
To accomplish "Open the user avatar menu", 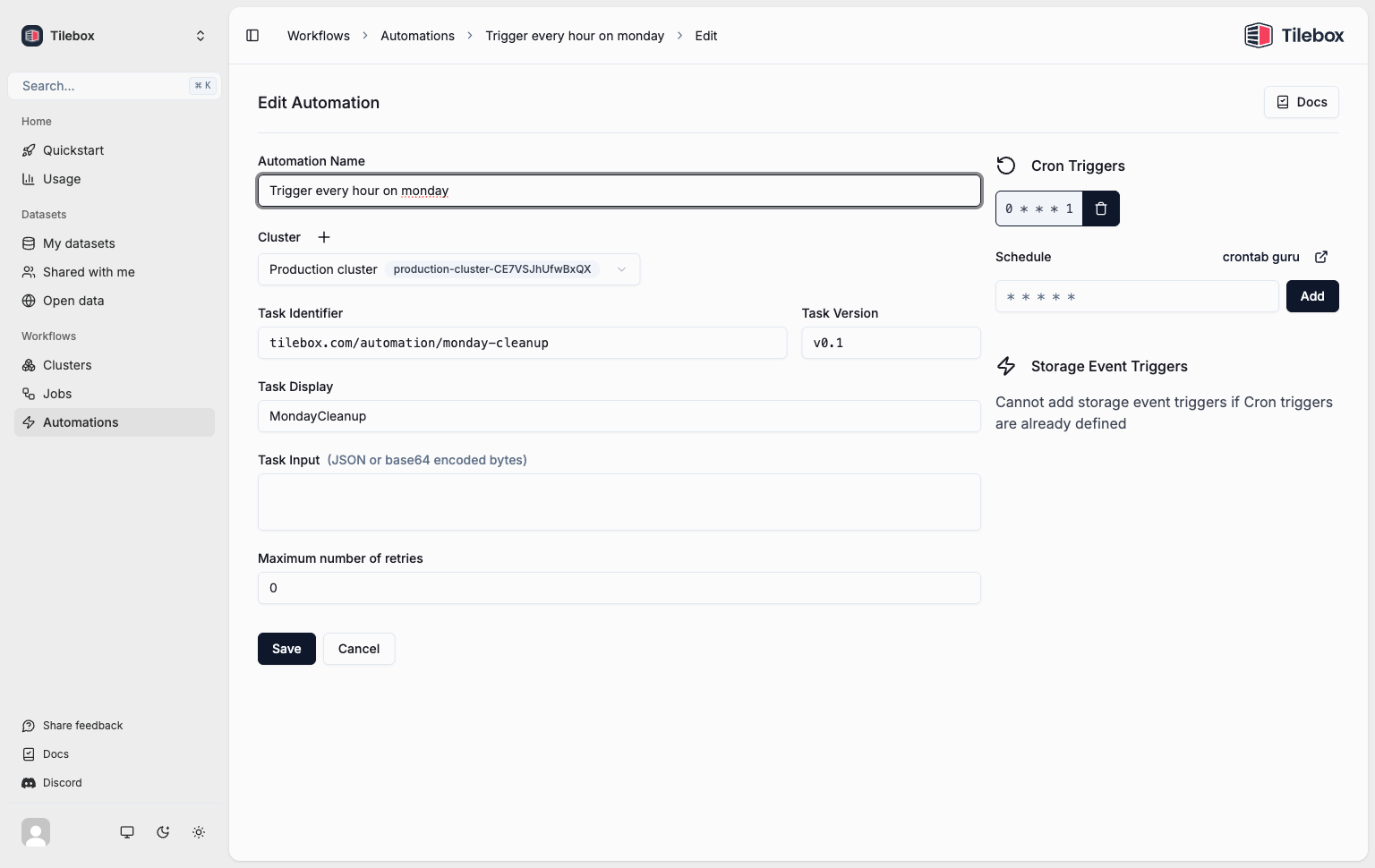I will click(x=36, y=832).
